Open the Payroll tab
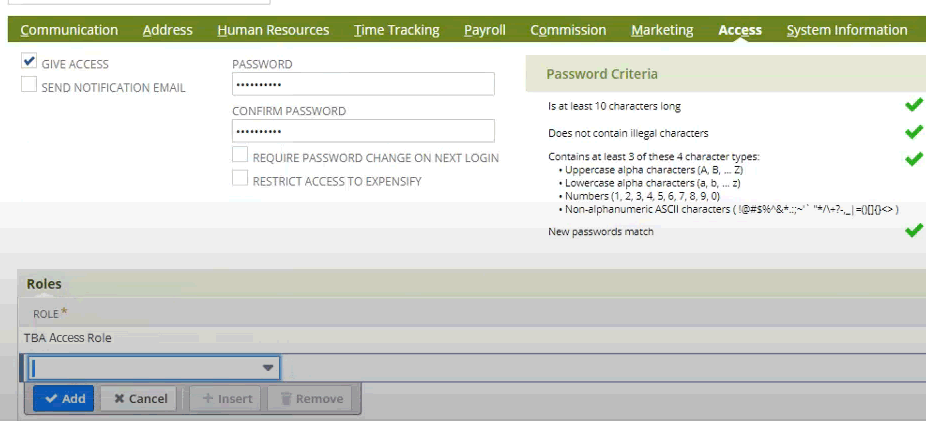This screenshot has width=926, height=421. tap(485, 30)
